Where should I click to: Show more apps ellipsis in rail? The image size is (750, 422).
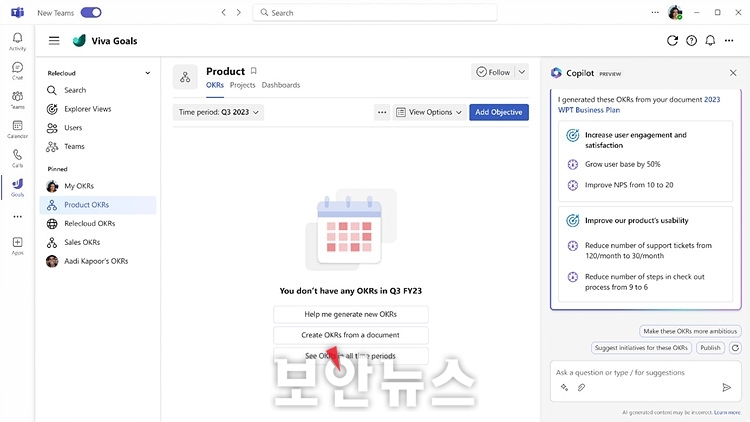pos(17,217)
